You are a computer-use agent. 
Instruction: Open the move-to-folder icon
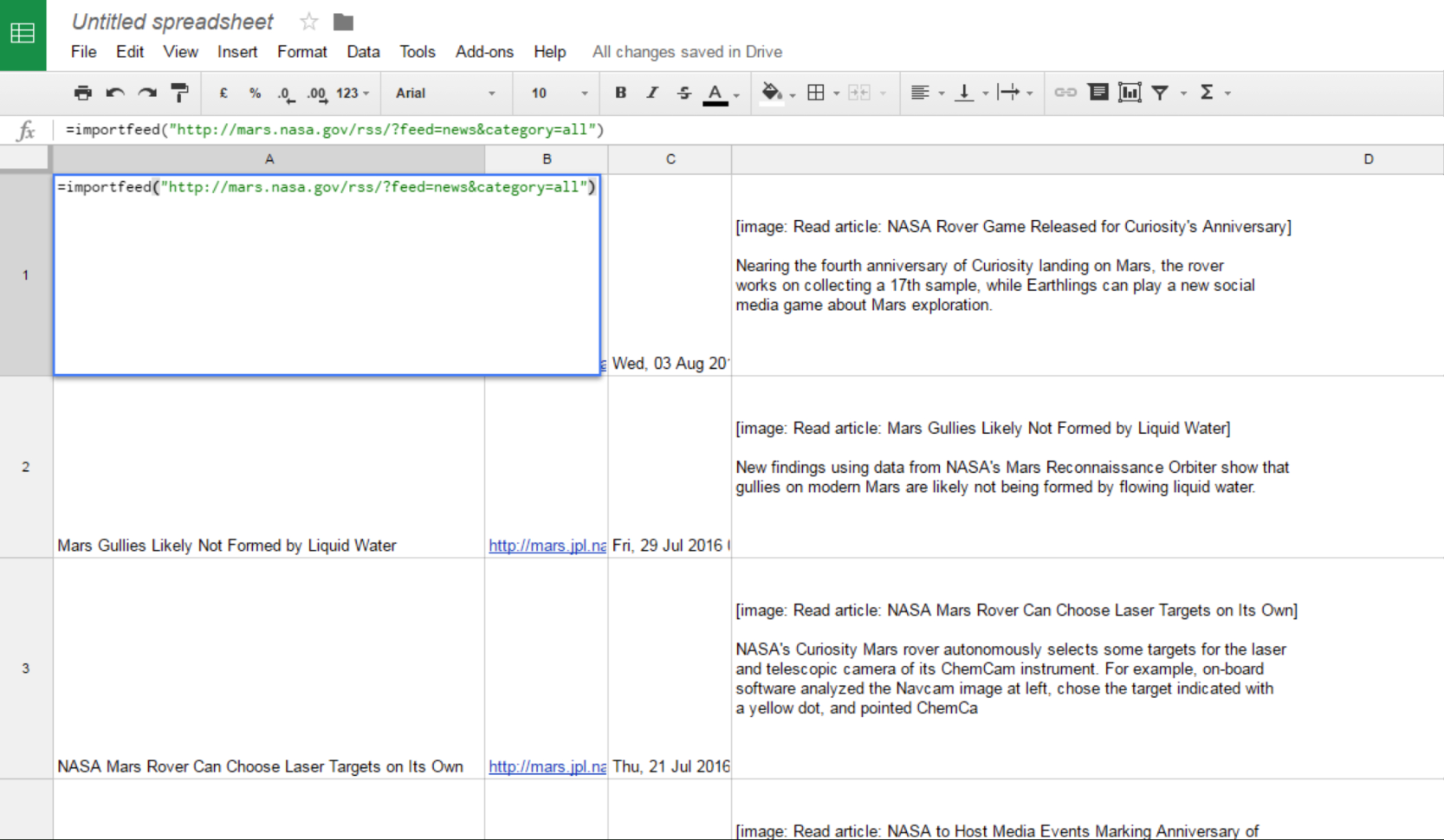343,22
